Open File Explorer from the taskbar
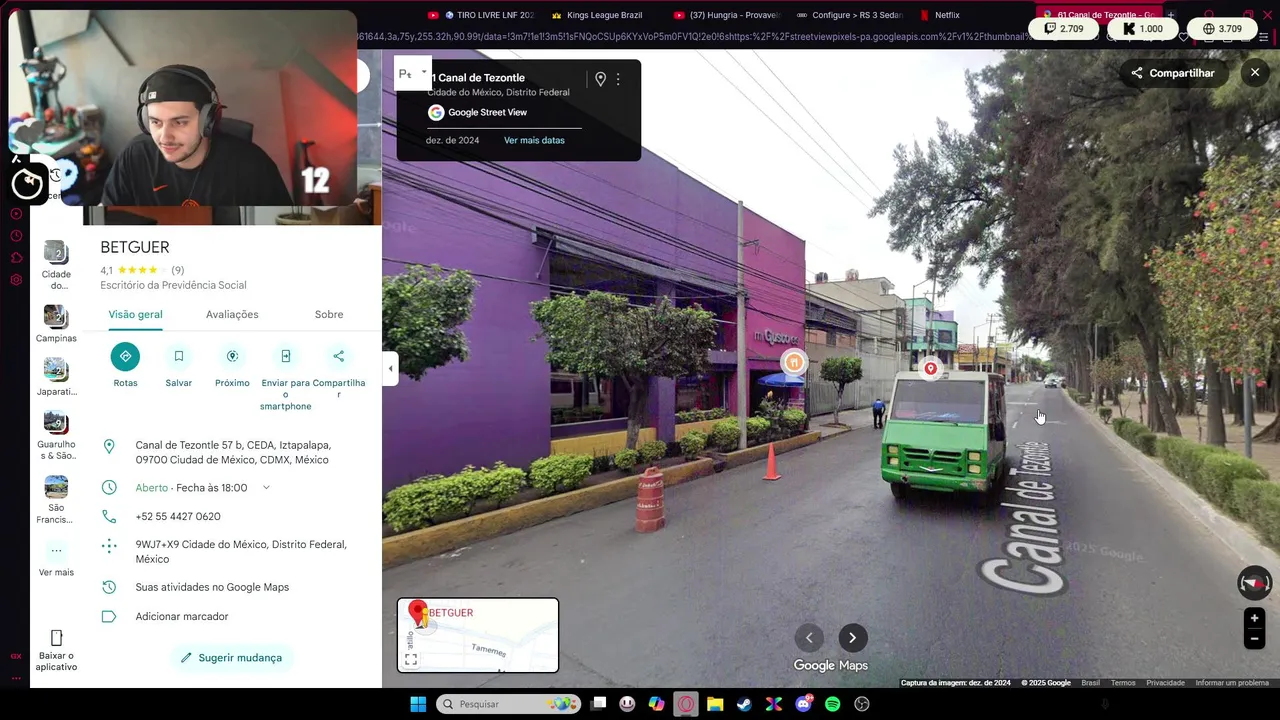The width and height of the screenshot is (1280, 720). tap(715, 704)
